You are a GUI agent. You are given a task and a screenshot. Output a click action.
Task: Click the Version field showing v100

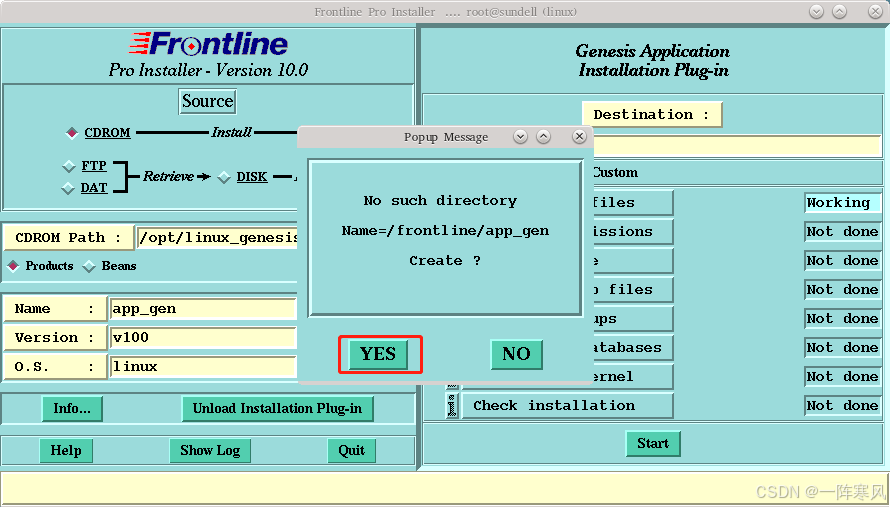203,338
